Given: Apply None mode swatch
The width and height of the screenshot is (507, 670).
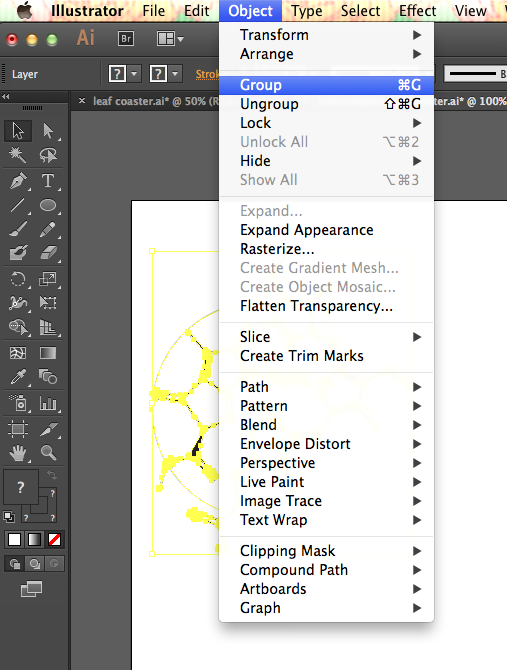Looking at the screenshot, I should pyautogui.click(x=54, y=540).
